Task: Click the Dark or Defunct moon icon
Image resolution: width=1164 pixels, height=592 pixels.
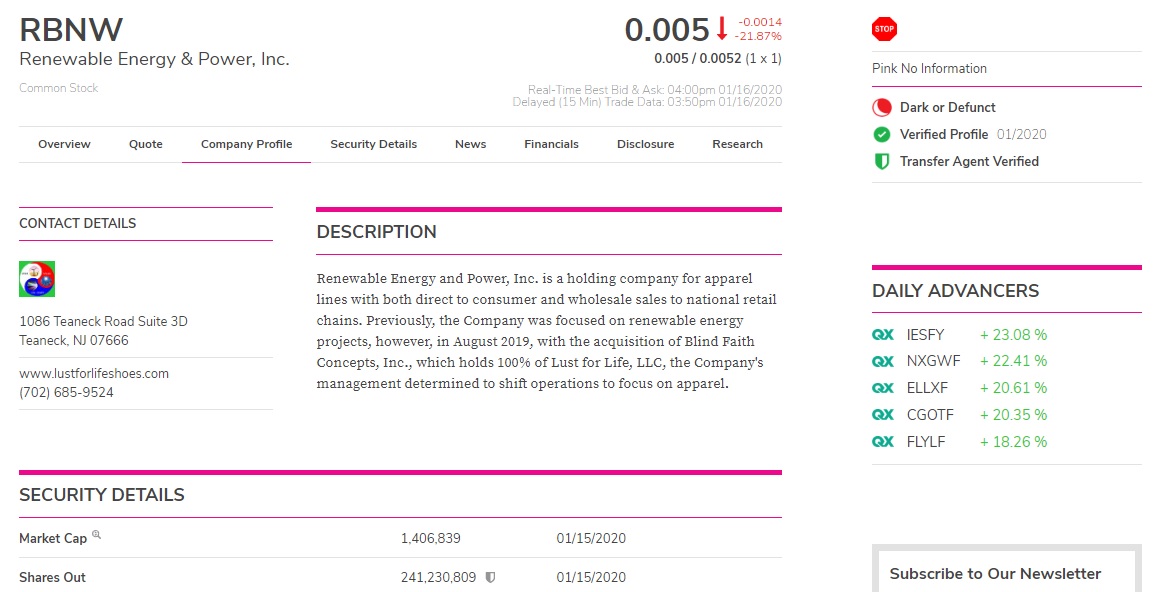Action: click(x=882, y=108)
